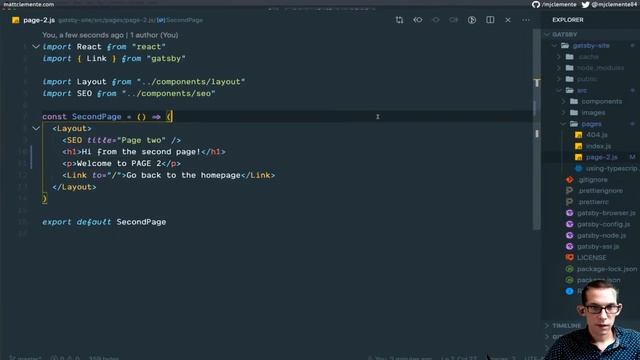Select the page-2.js editor tab

point(39,20)
